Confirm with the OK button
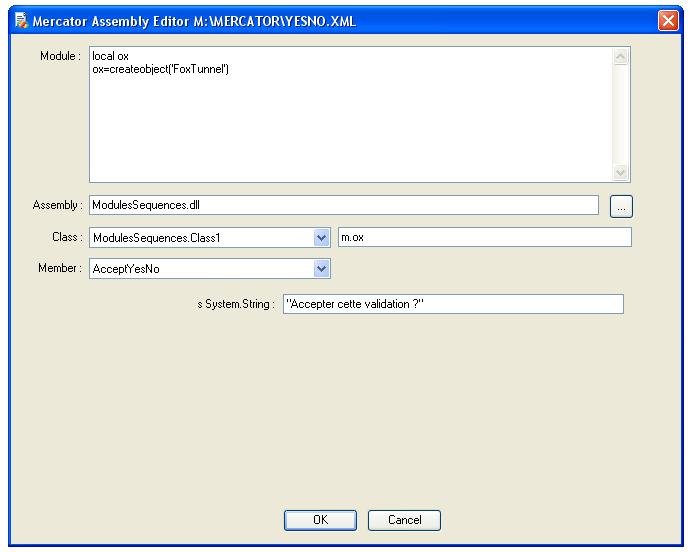The height and width of the screenshot is (552, 693). pos(320,520)
